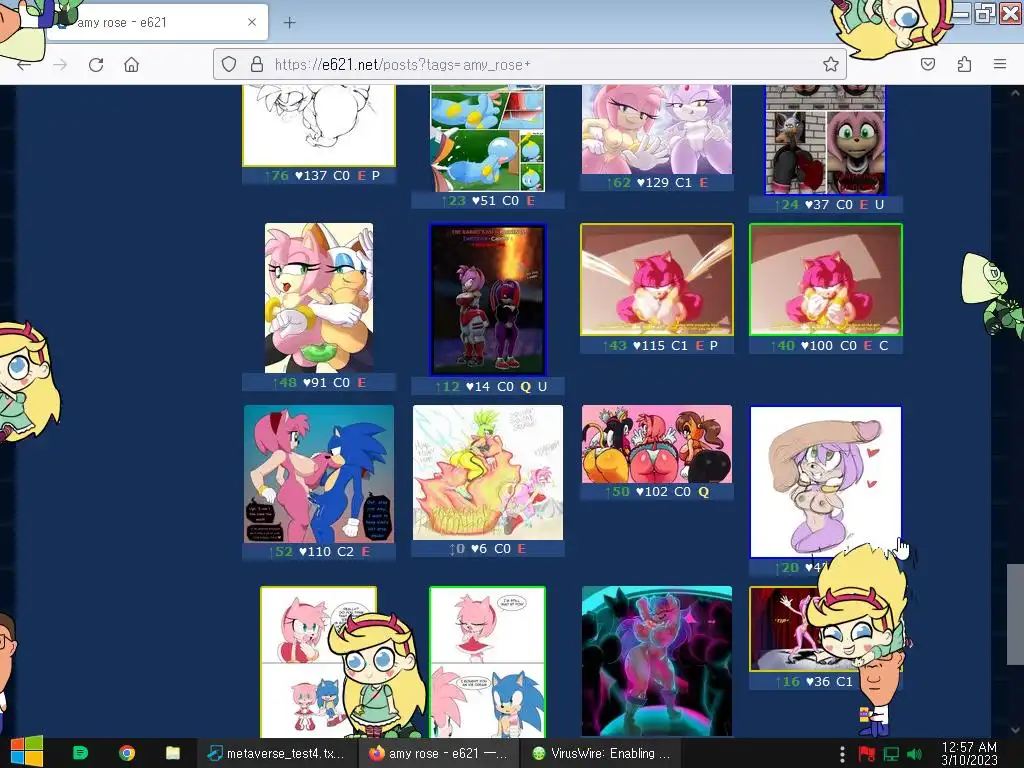
Task: Open the extensions puzzle icon
Action: [x=964, y=64]
